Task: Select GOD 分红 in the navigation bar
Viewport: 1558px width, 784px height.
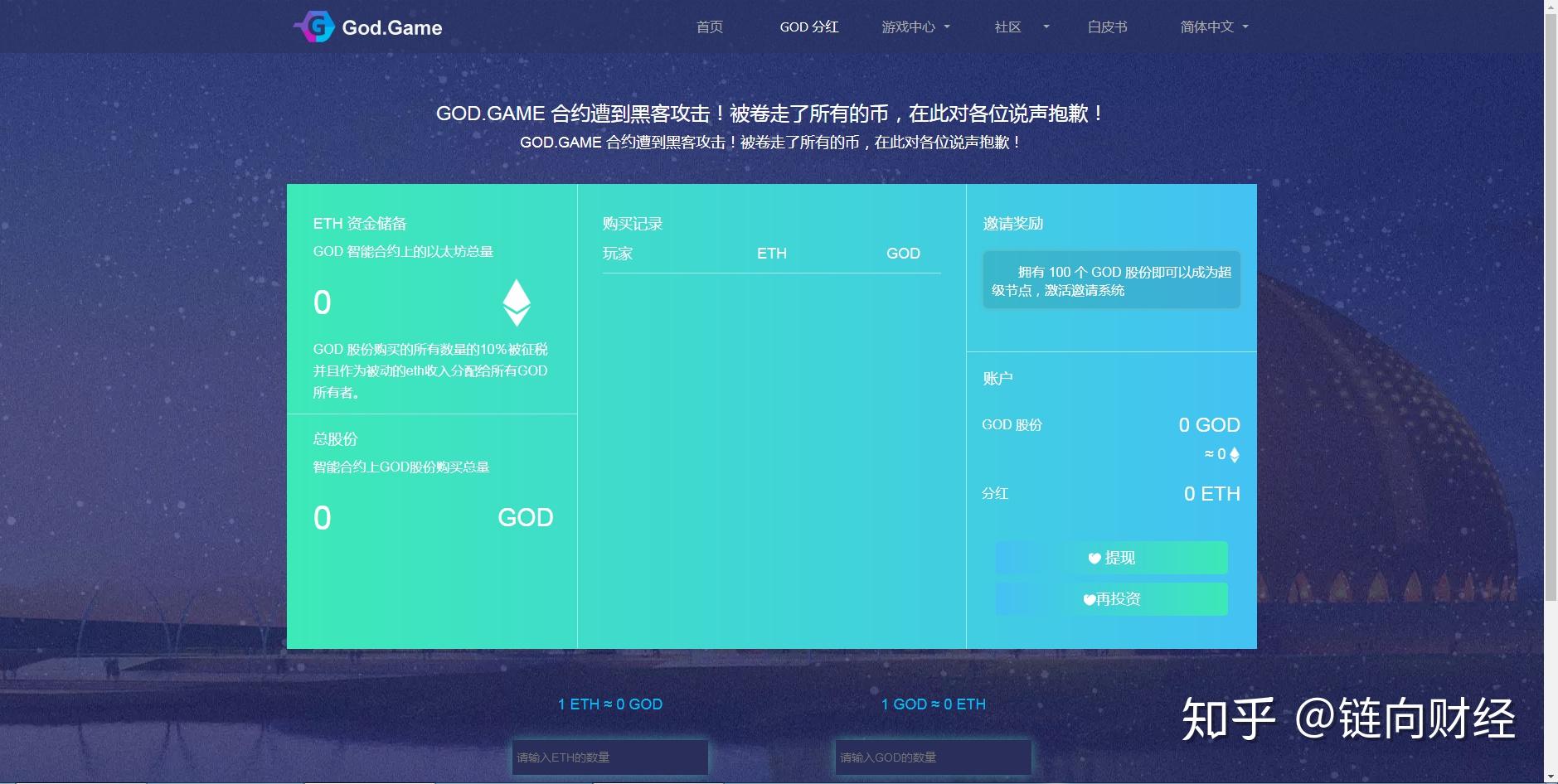Action: (809, 27)
